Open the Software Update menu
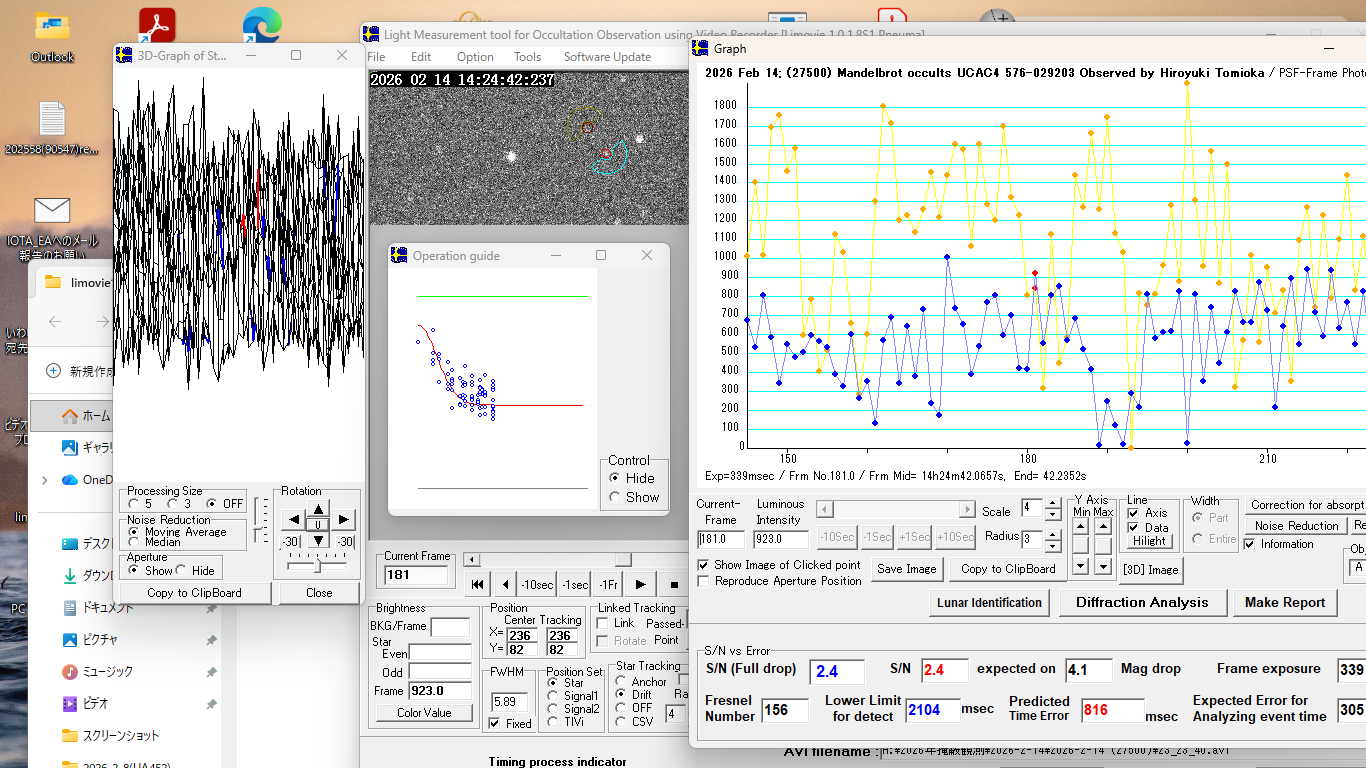The width and height of the screenshot is (1366, 768). tap(607, 57)
